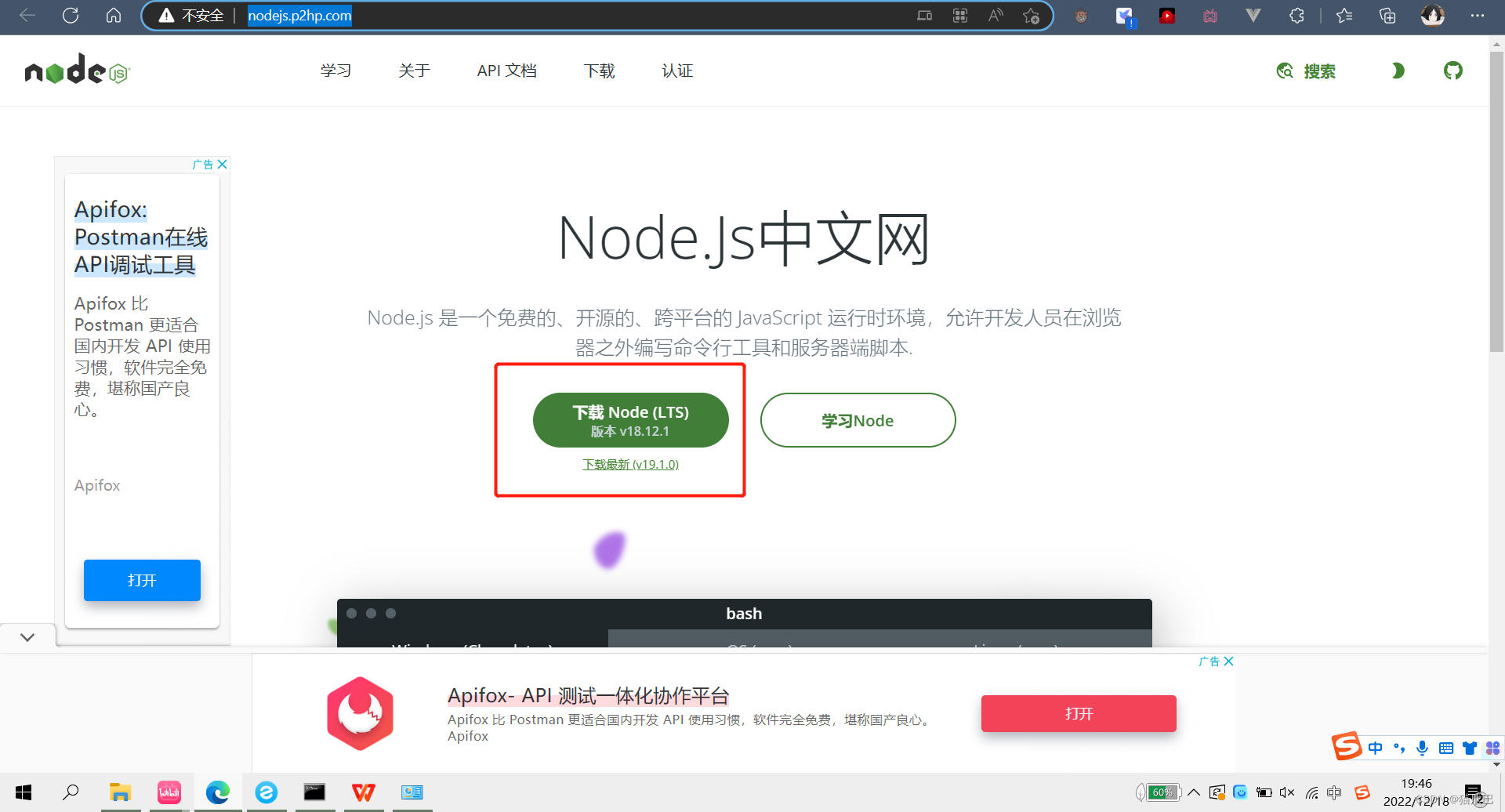This screenshot has height=812, width=1505.
Task: Open the blue bird extension with alert badge
Action: tap(1125, 16)
